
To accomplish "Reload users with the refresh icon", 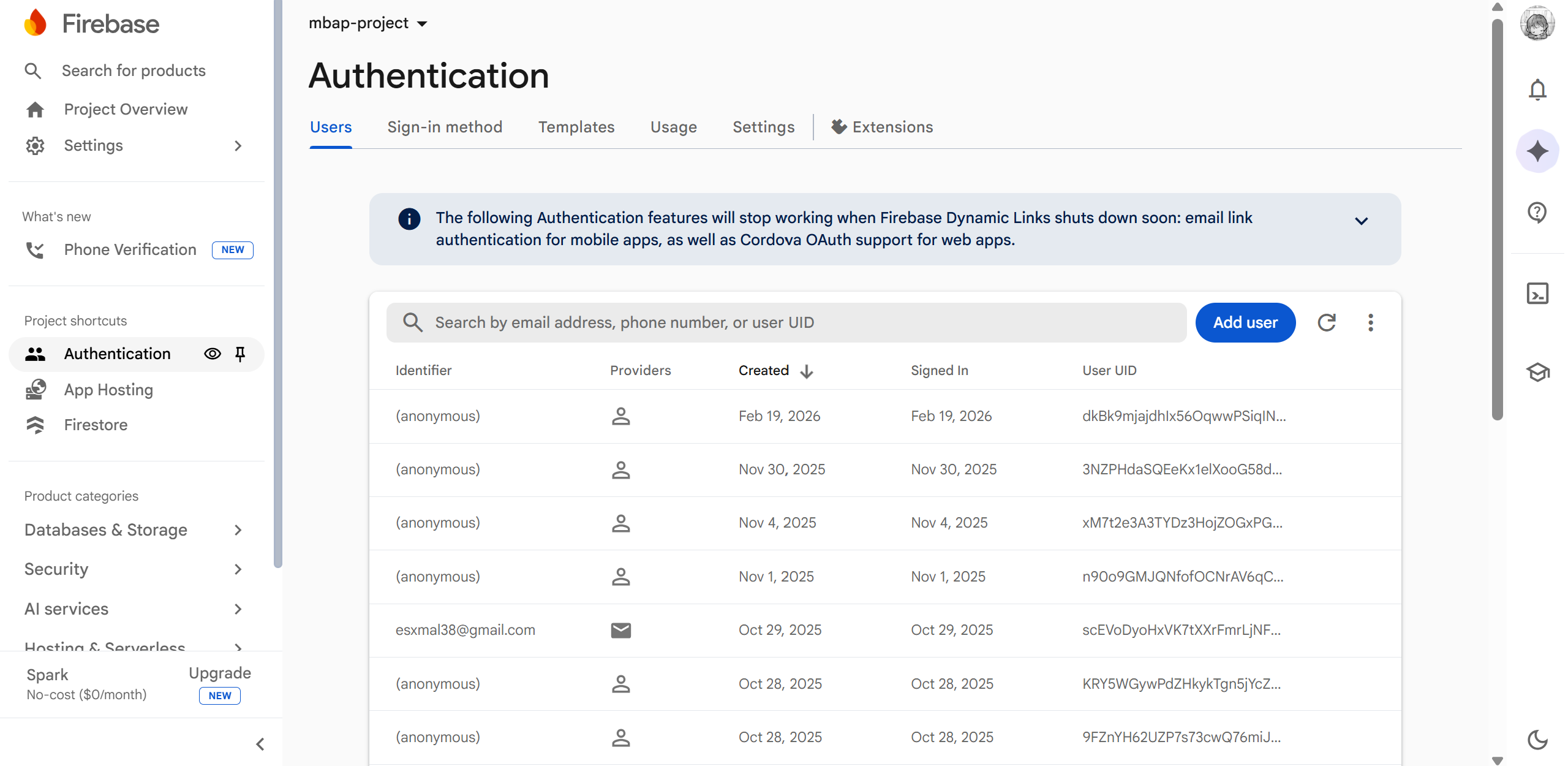I will coord(1327,323).
